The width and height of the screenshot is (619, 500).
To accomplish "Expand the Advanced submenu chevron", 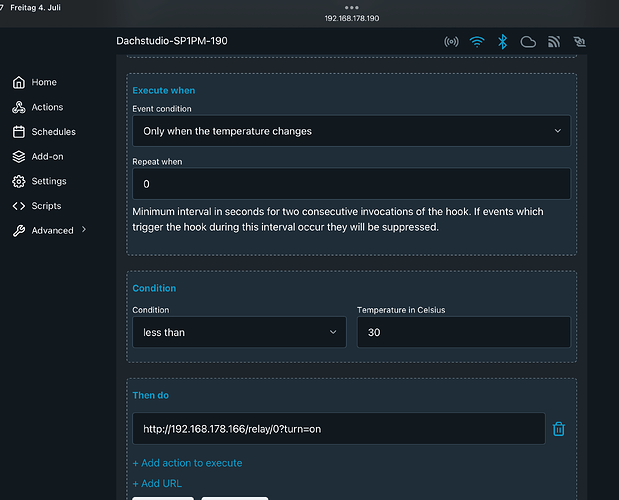I will point(84,230).
